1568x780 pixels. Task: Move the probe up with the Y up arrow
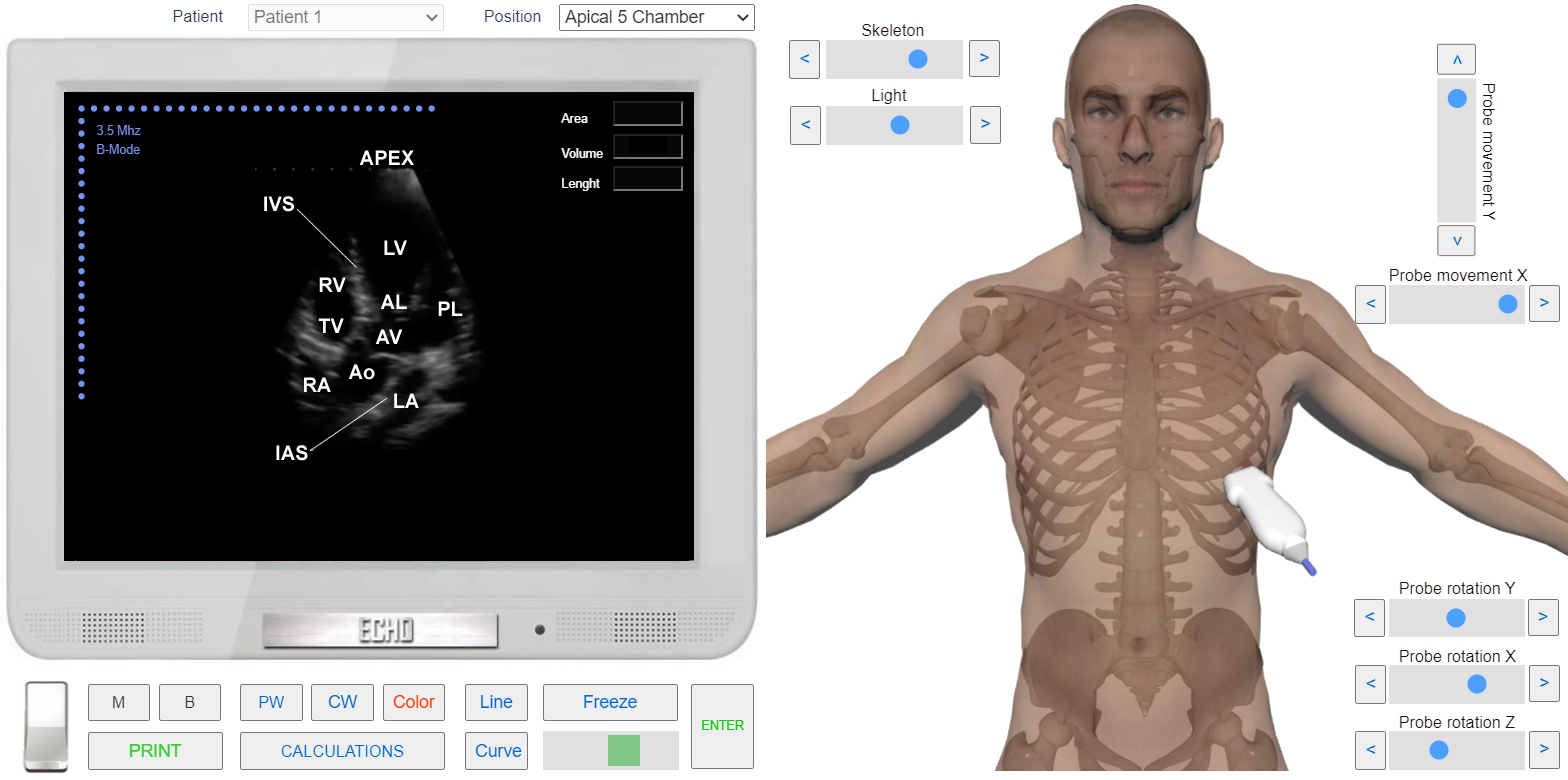click(1456, 60)
